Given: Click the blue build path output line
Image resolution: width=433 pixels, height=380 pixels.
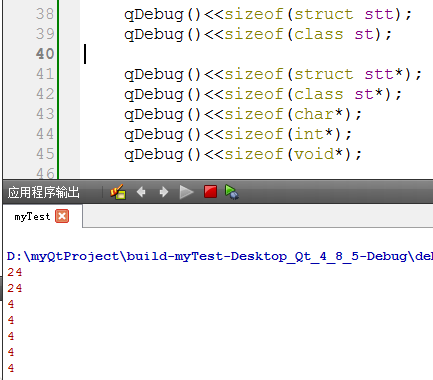Looking at the screenshot, I should pos(220,256).
